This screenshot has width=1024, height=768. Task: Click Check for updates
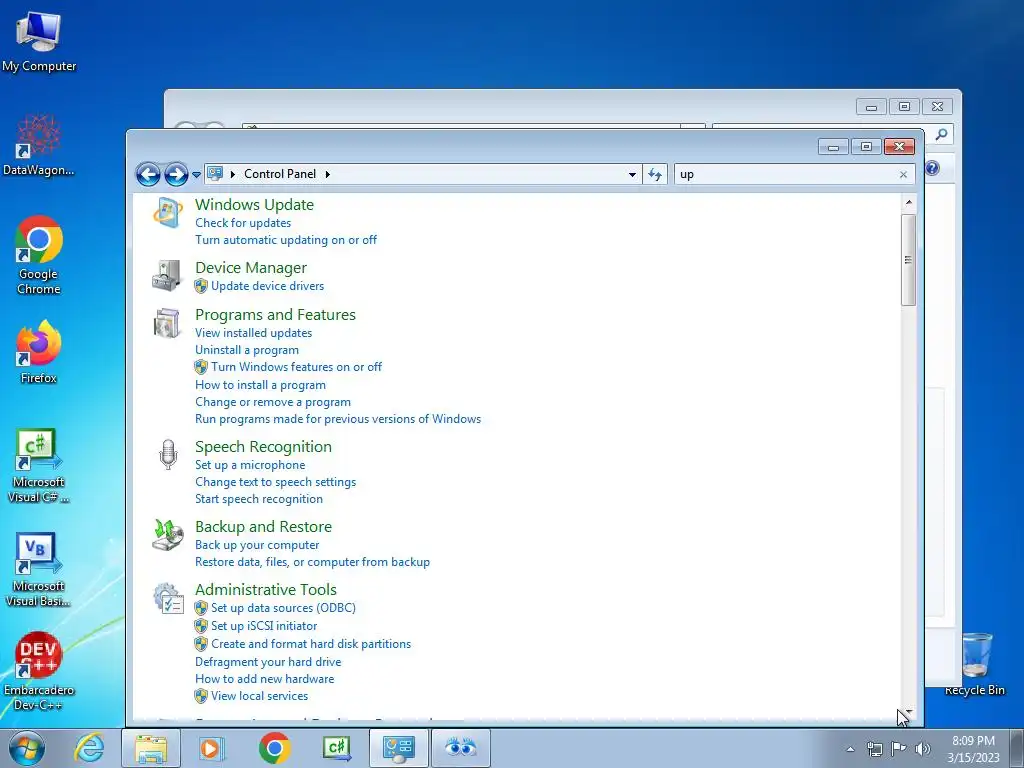[243, 223]
